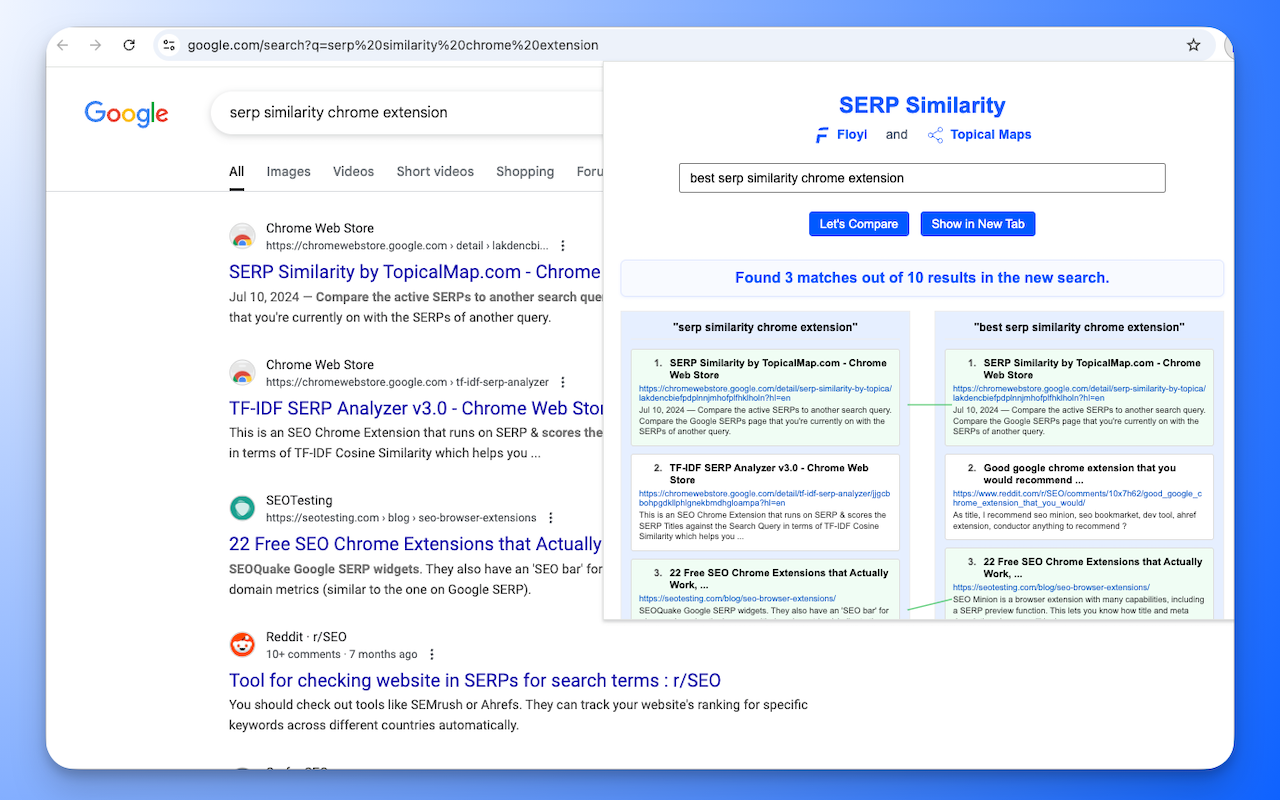Click the Chrome Web Store favicon on first result
Viewport: 1280px width, 800px height.
(x=242, y=236)
